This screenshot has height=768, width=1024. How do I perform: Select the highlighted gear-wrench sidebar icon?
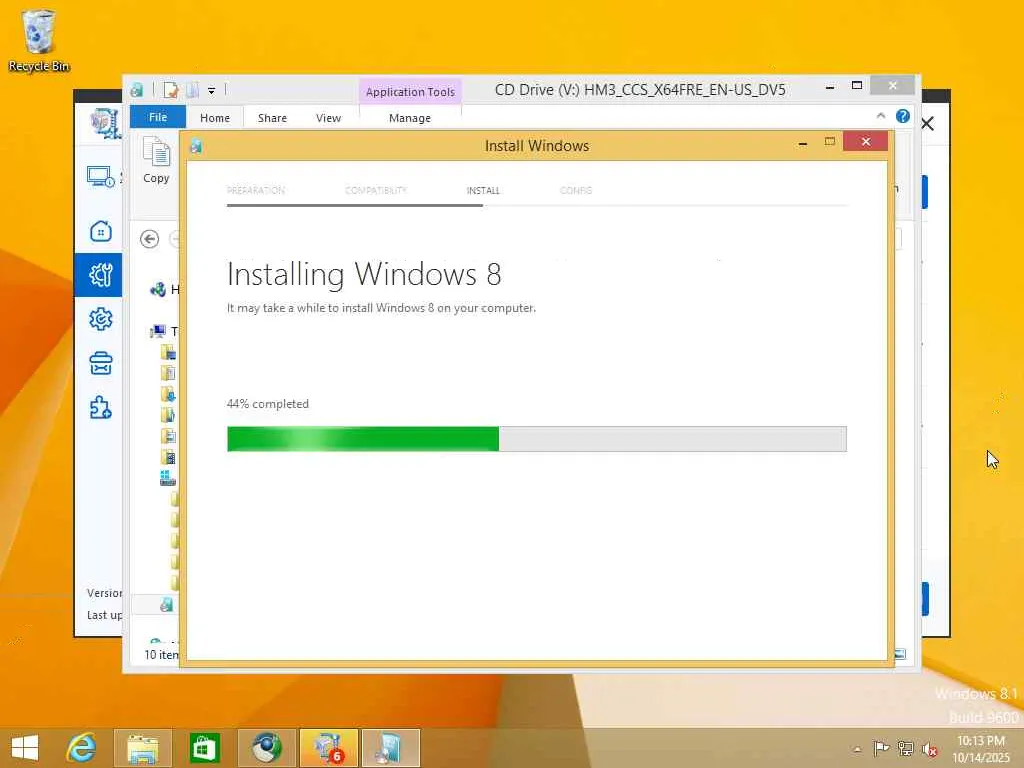tap(99, 275)
